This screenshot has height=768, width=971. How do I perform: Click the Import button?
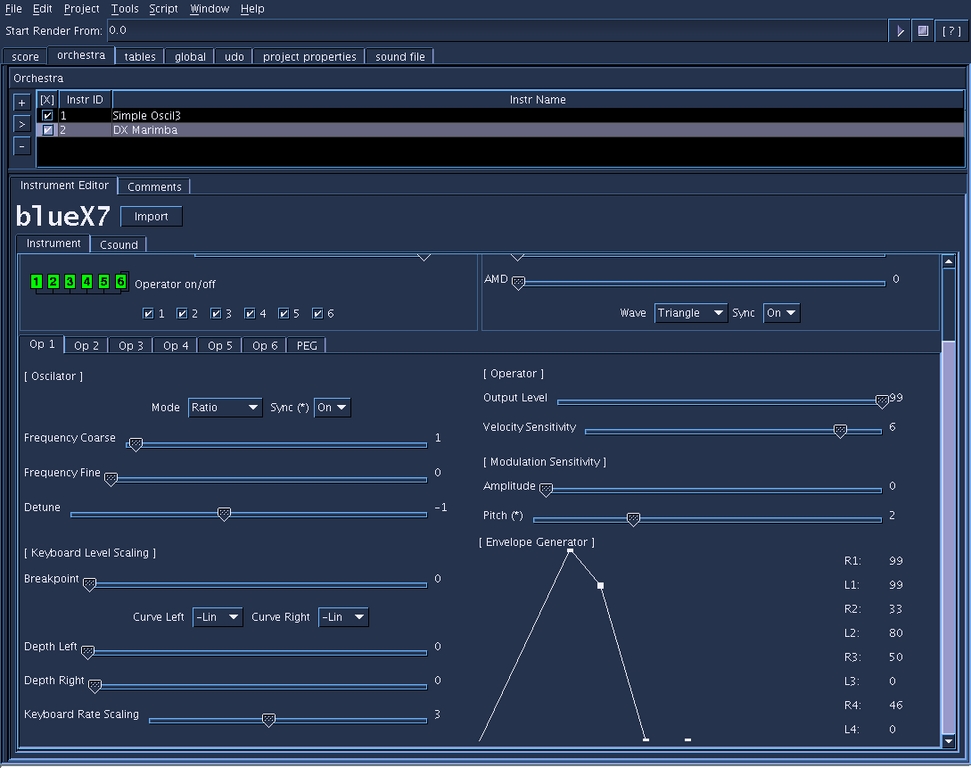151,217
